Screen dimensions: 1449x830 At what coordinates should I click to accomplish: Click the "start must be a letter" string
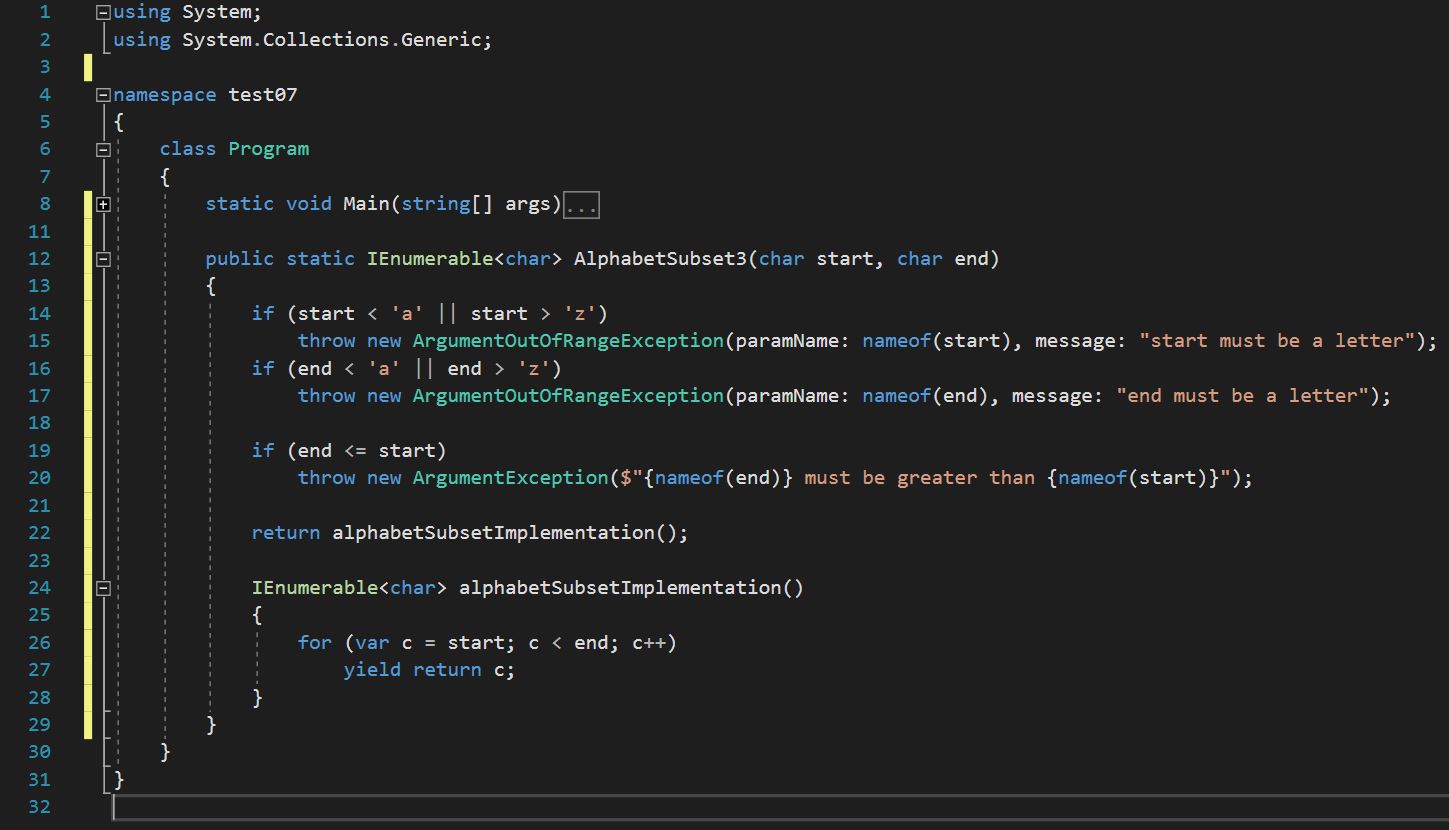tap(1277, 341)
